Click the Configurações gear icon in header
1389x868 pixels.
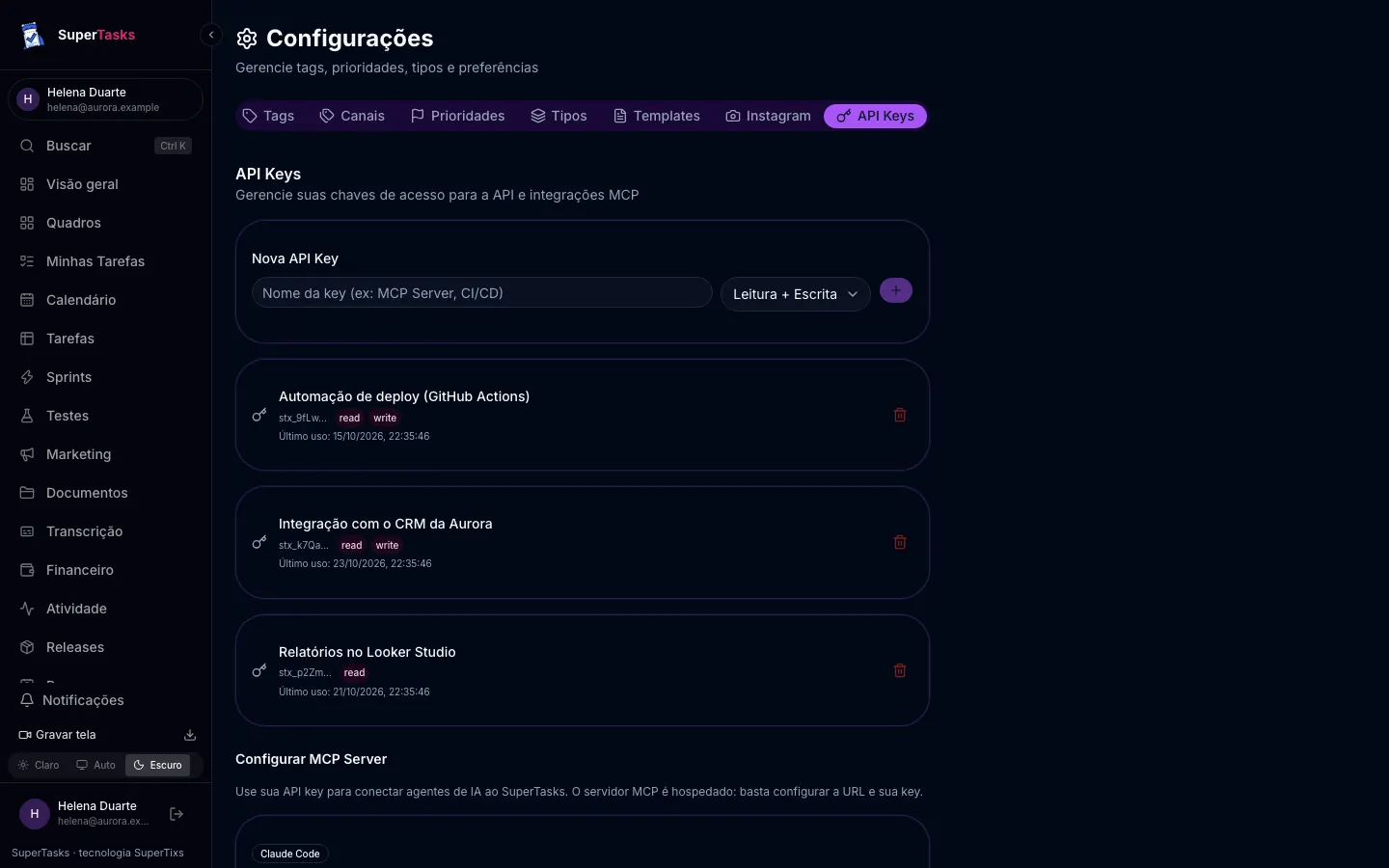[247, 38]
